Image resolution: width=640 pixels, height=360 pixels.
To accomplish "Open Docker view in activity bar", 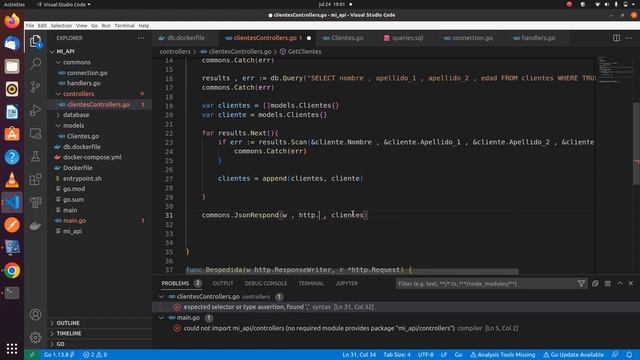I will pyautogui.click(x=36, y=225).
